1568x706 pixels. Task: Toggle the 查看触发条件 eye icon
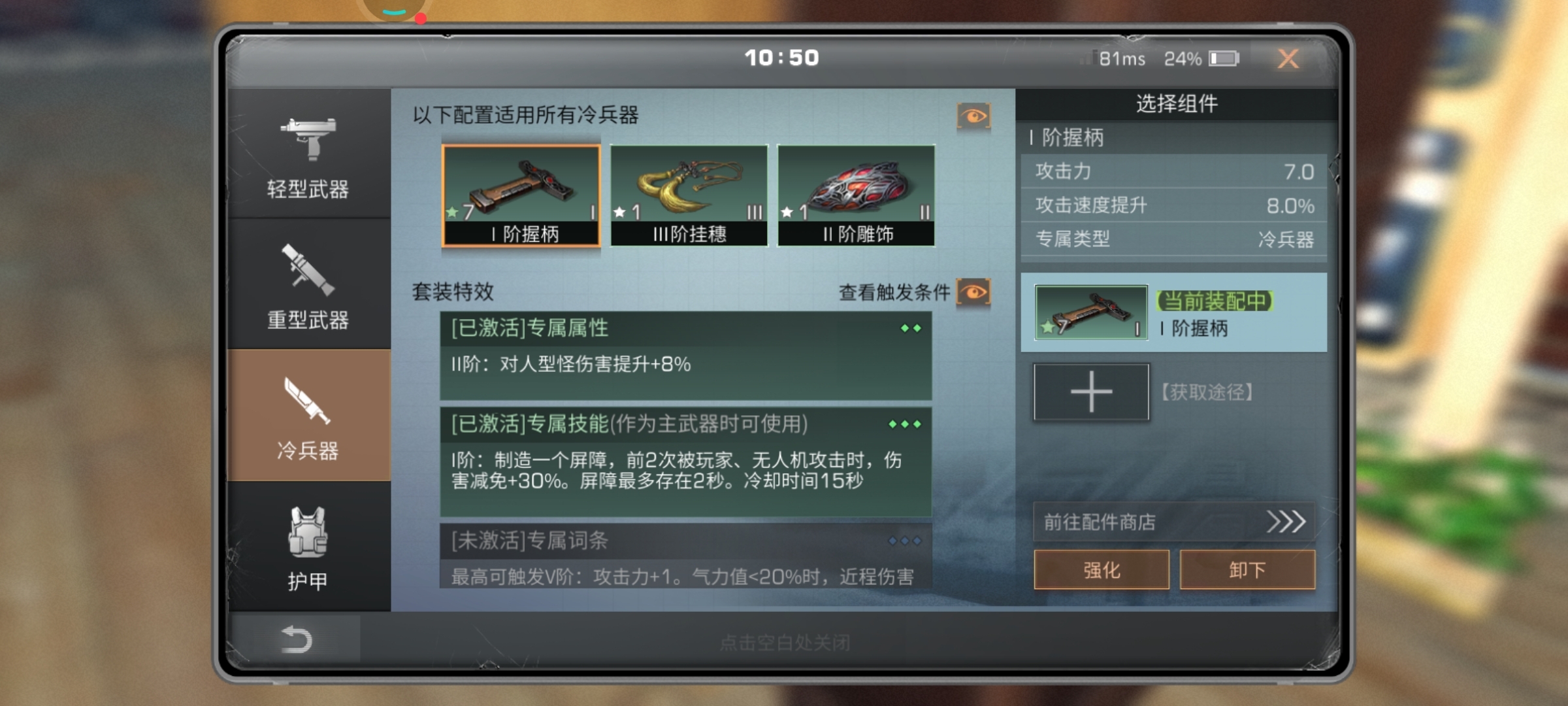pos(973,292)
